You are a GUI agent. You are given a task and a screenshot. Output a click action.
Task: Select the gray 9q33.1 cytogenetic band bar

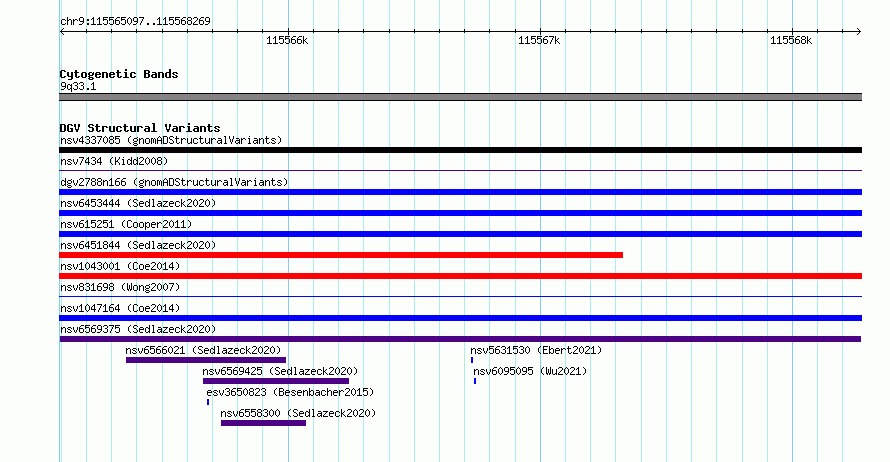pyautogui.click(x=460, y=97)
